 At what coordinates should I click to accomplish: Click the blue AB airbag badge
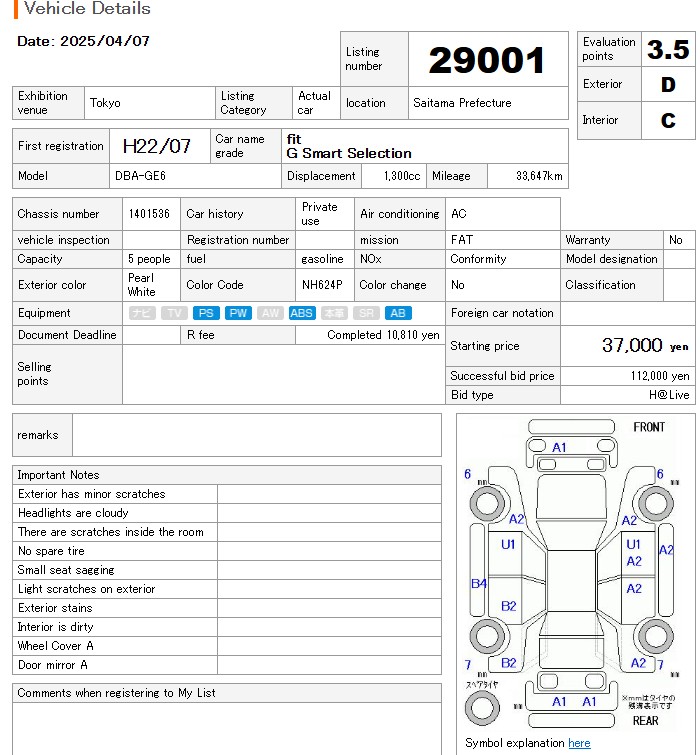pyautogui.click(x=398, y=313)
